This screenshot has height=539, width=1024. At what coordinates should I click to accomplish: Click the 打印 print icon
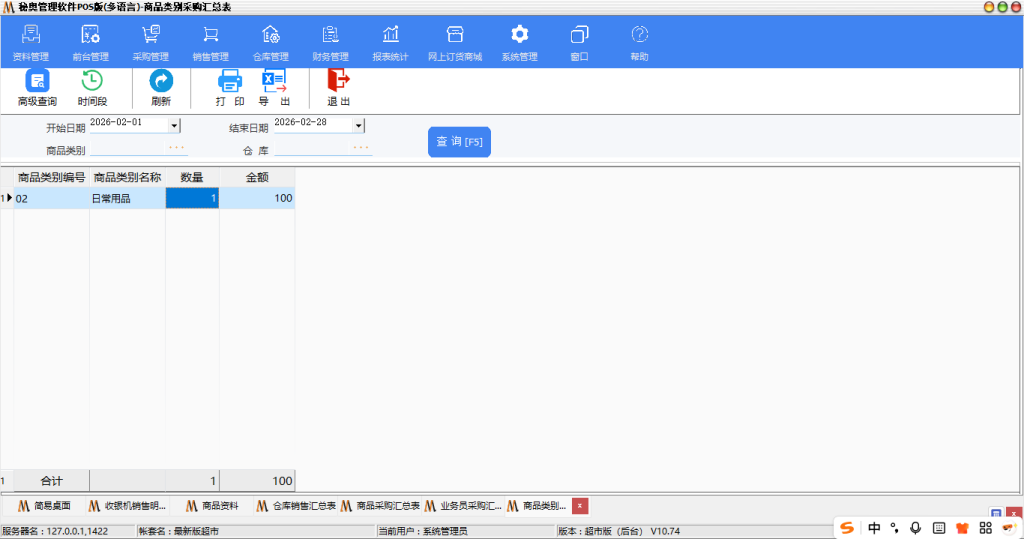click(x=230, y=88)
